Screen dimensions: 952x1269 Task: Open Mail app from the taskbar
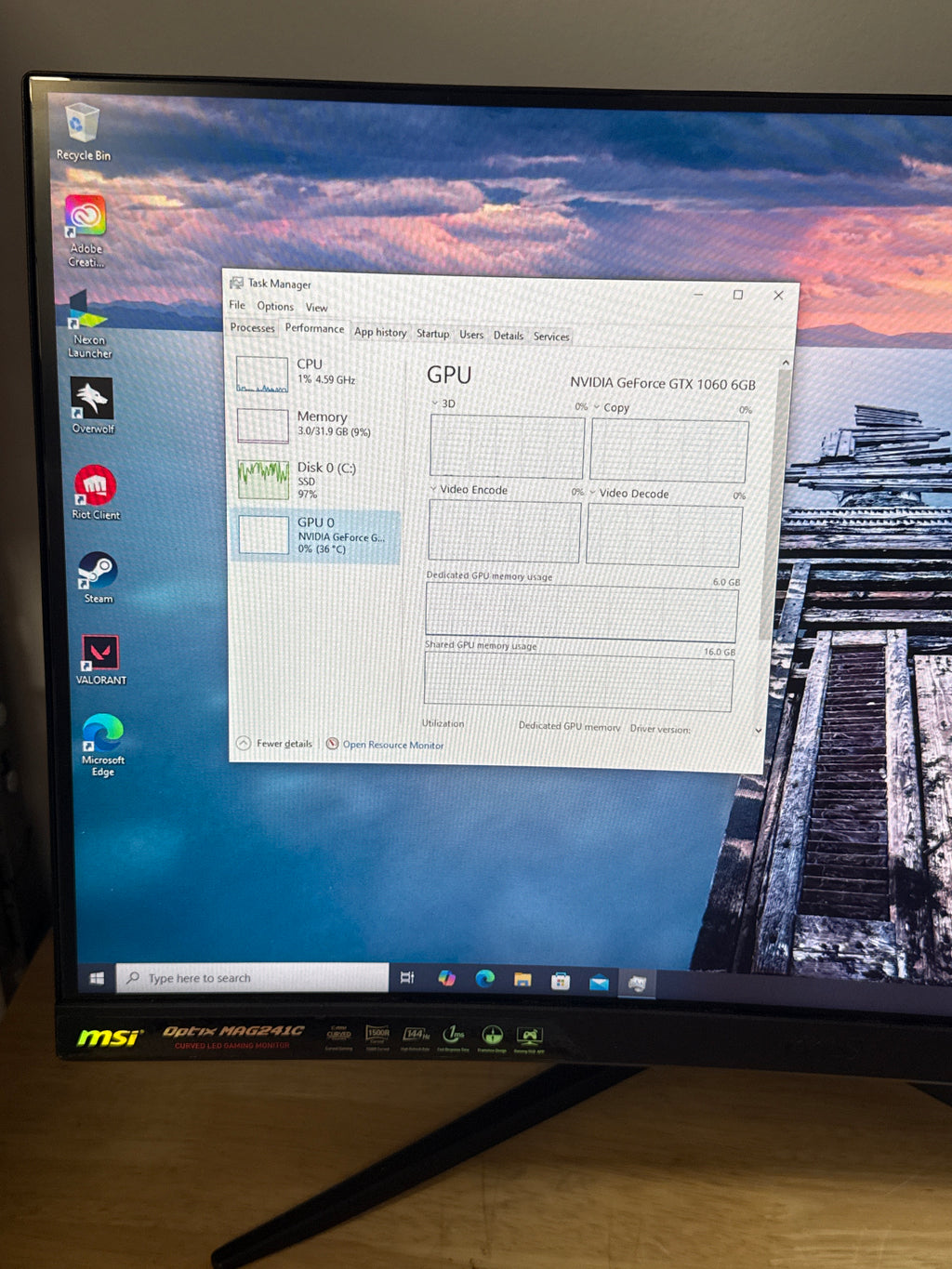point(599,982)
